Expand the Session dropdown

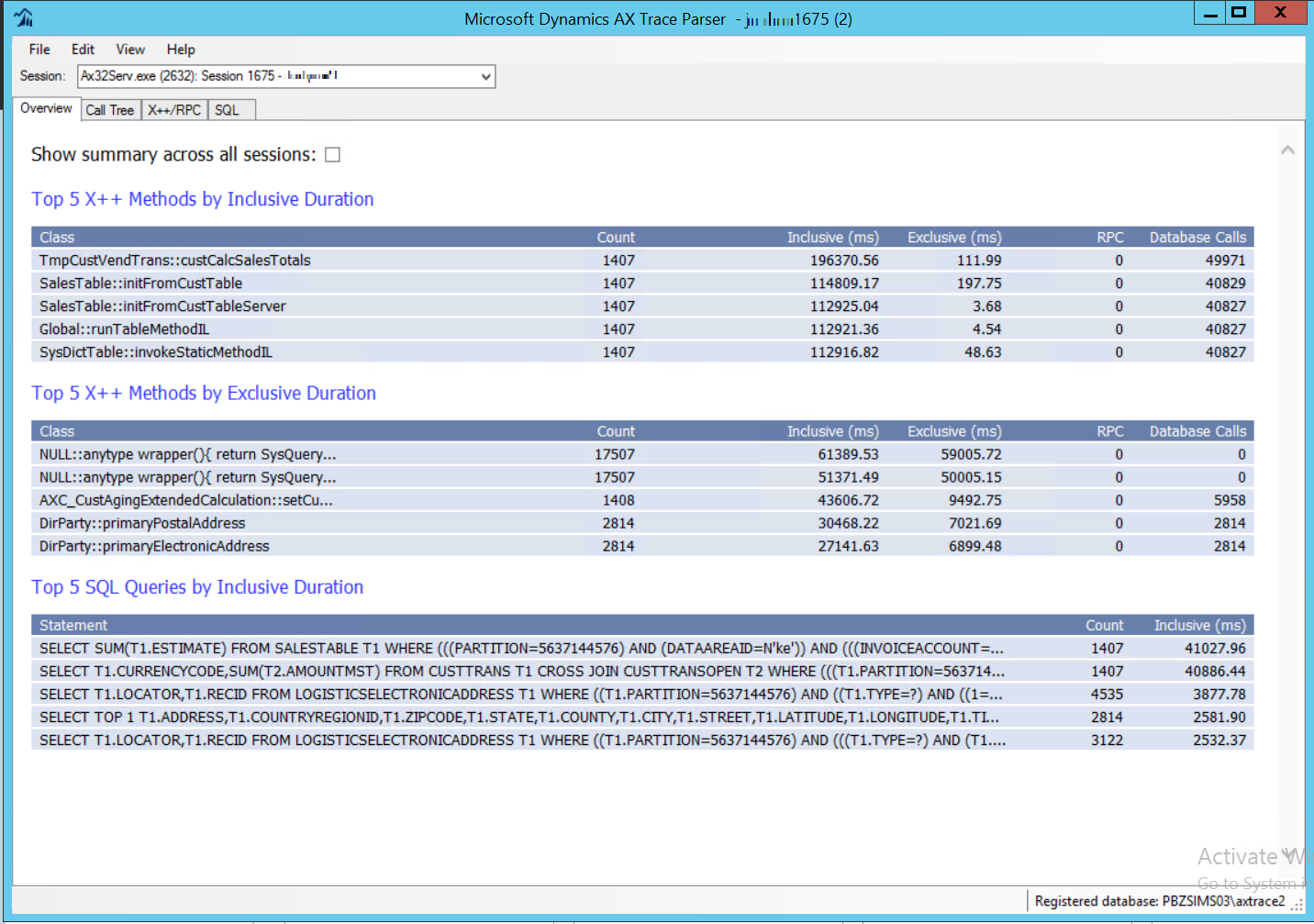coord(485,76)
